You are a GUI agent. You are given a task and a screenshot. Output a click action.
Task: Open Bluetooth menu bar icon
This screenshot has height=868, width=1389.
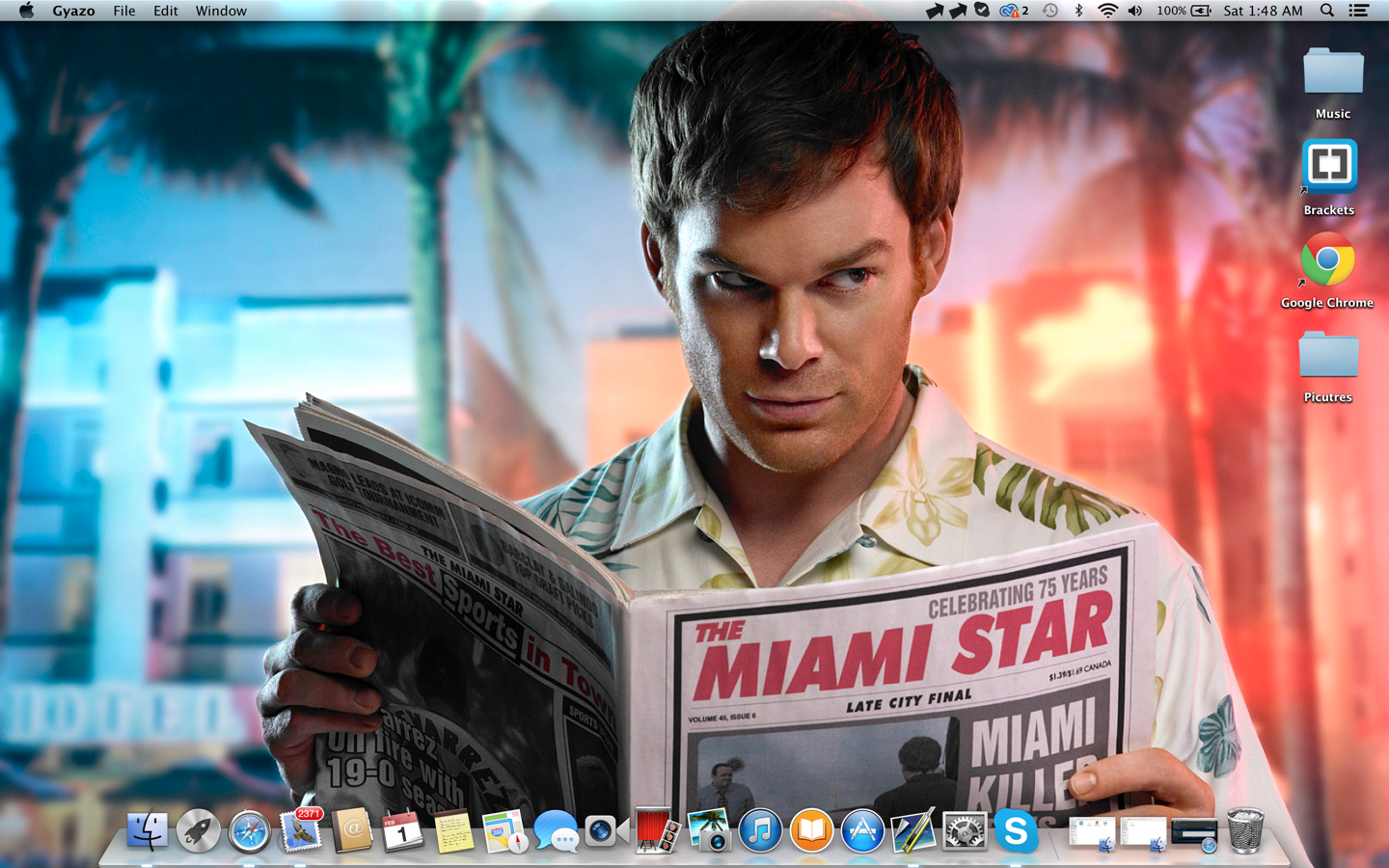[1078, 11]
